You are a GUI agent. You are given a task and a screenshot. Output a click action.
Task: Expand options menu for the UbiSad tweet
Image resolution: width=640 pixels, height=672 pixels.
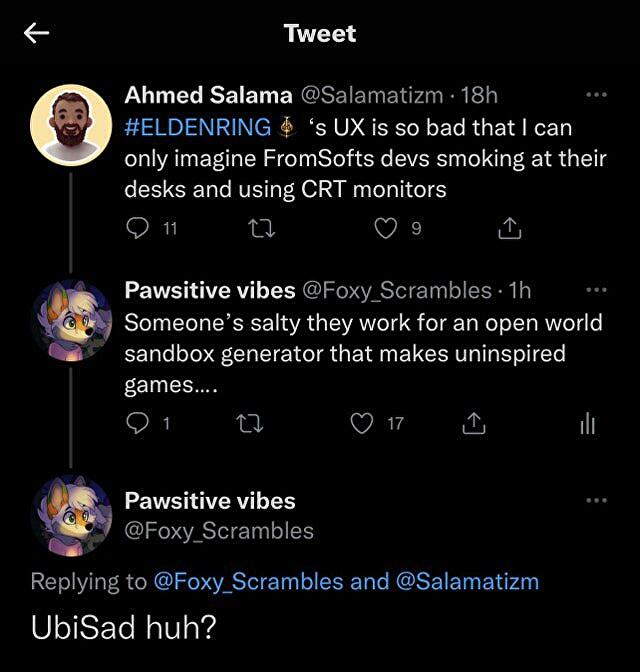coord(596,499)
